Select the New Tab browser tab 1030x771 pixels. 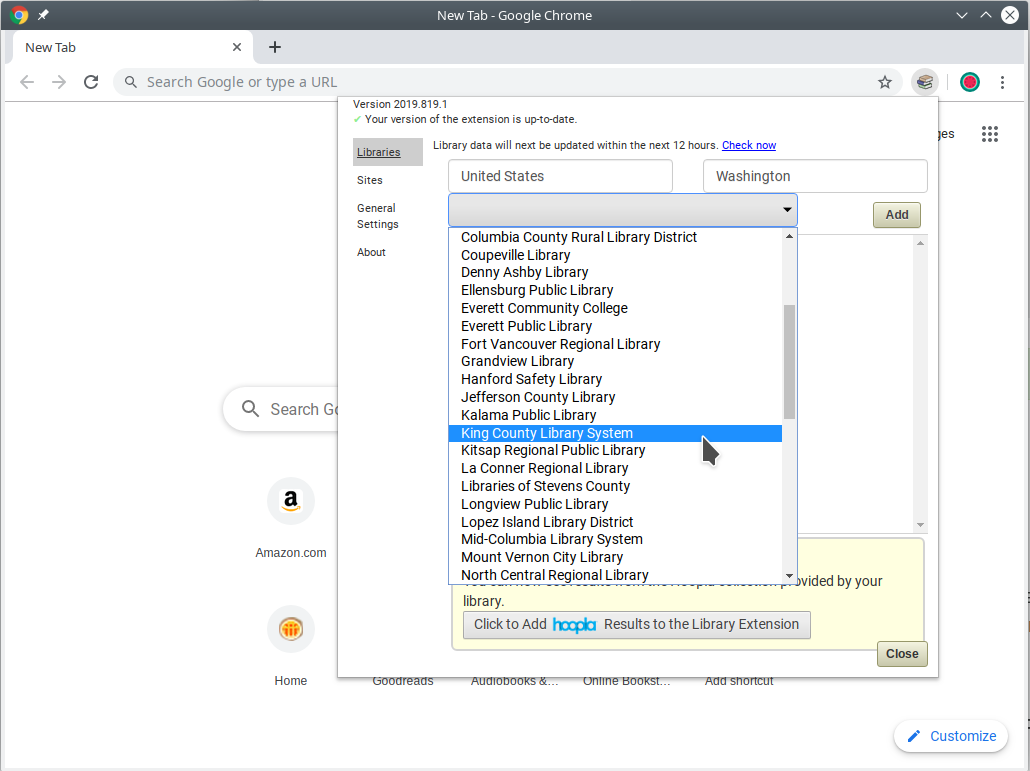[131, 47]
